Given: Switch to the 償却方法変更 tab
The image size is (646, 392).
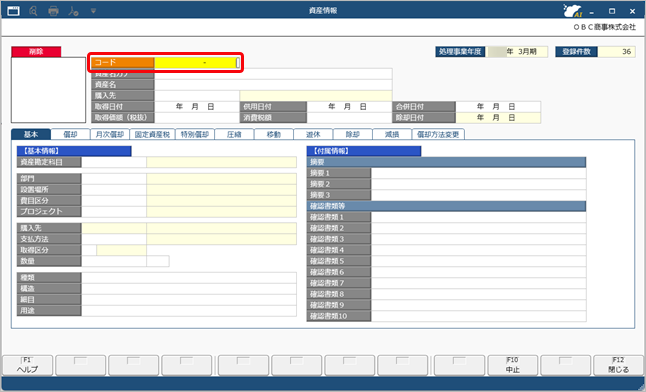Looking at the screenshot, I should (438, 134).
